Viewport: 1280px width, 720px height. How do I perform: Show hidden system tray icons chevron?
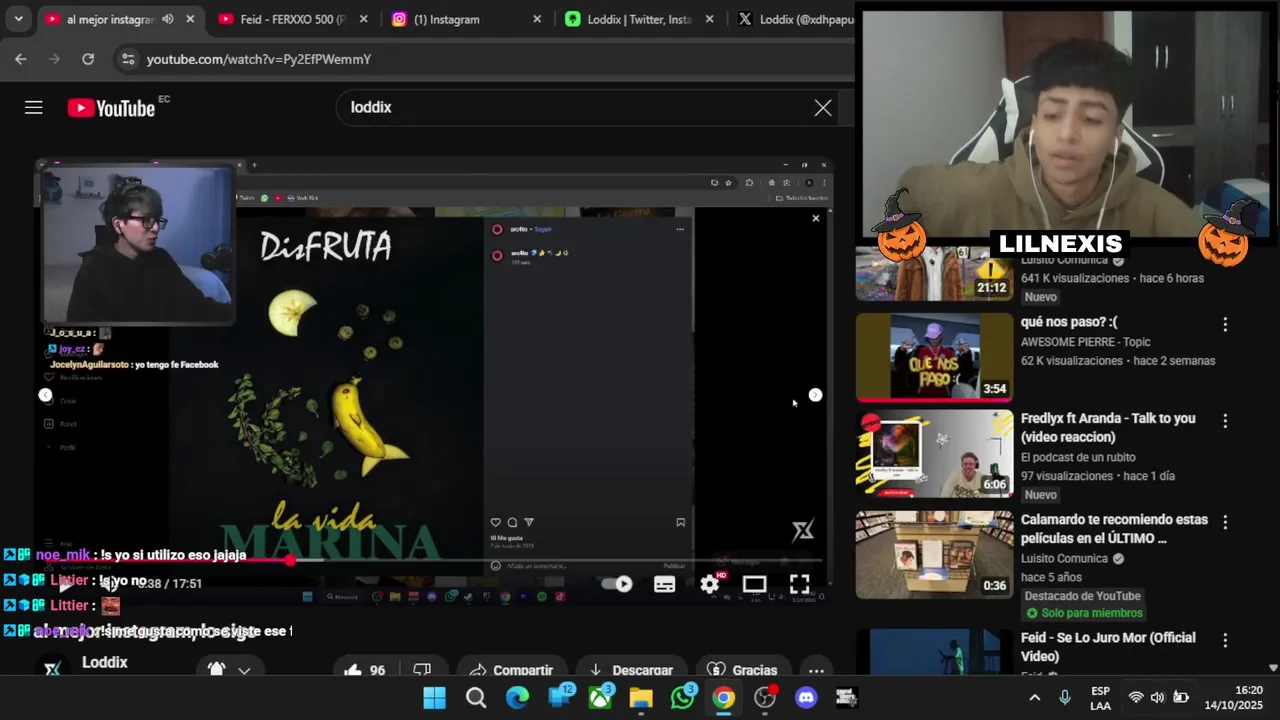[x=1034, y=698]
